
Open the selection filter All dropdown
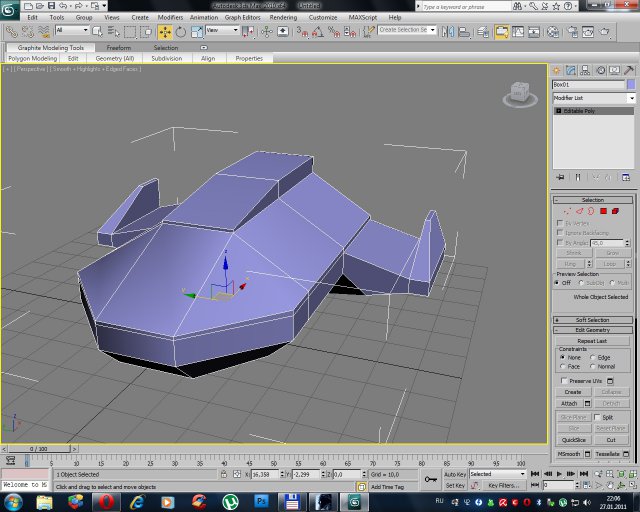[x=71, y=31]
